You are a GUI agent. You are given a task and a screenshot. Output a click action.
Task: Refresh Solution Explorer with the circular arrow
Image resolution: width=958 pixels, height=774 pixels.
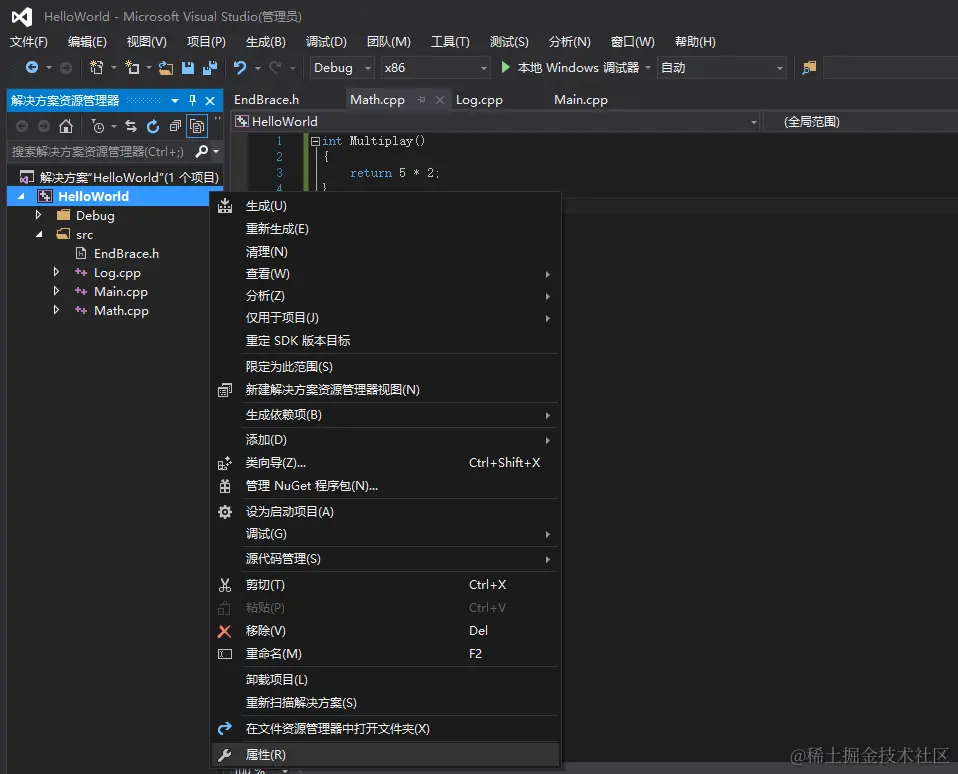point(153,126)
